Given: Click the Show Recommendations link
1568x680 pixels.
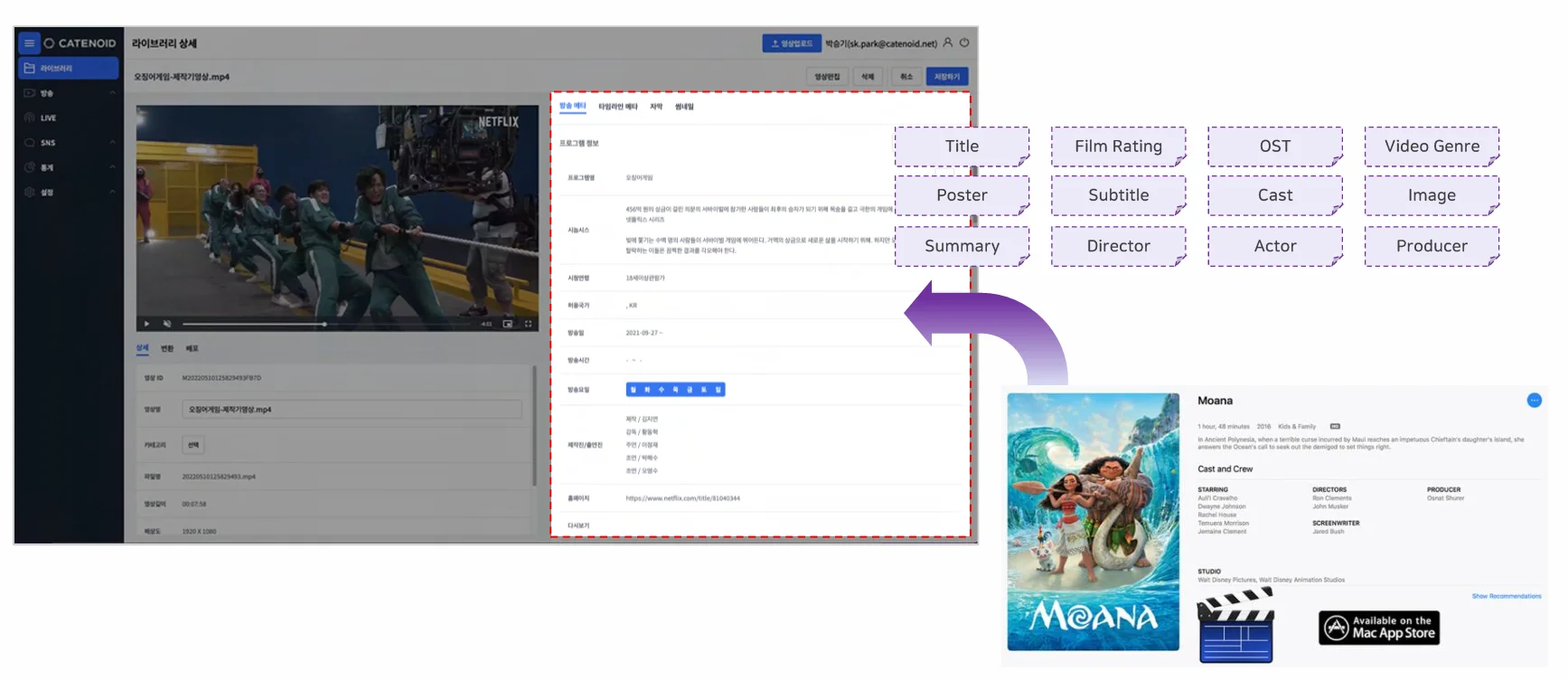Looking at the screenshot, I should pyautogui.click(x=1506, y=596).
